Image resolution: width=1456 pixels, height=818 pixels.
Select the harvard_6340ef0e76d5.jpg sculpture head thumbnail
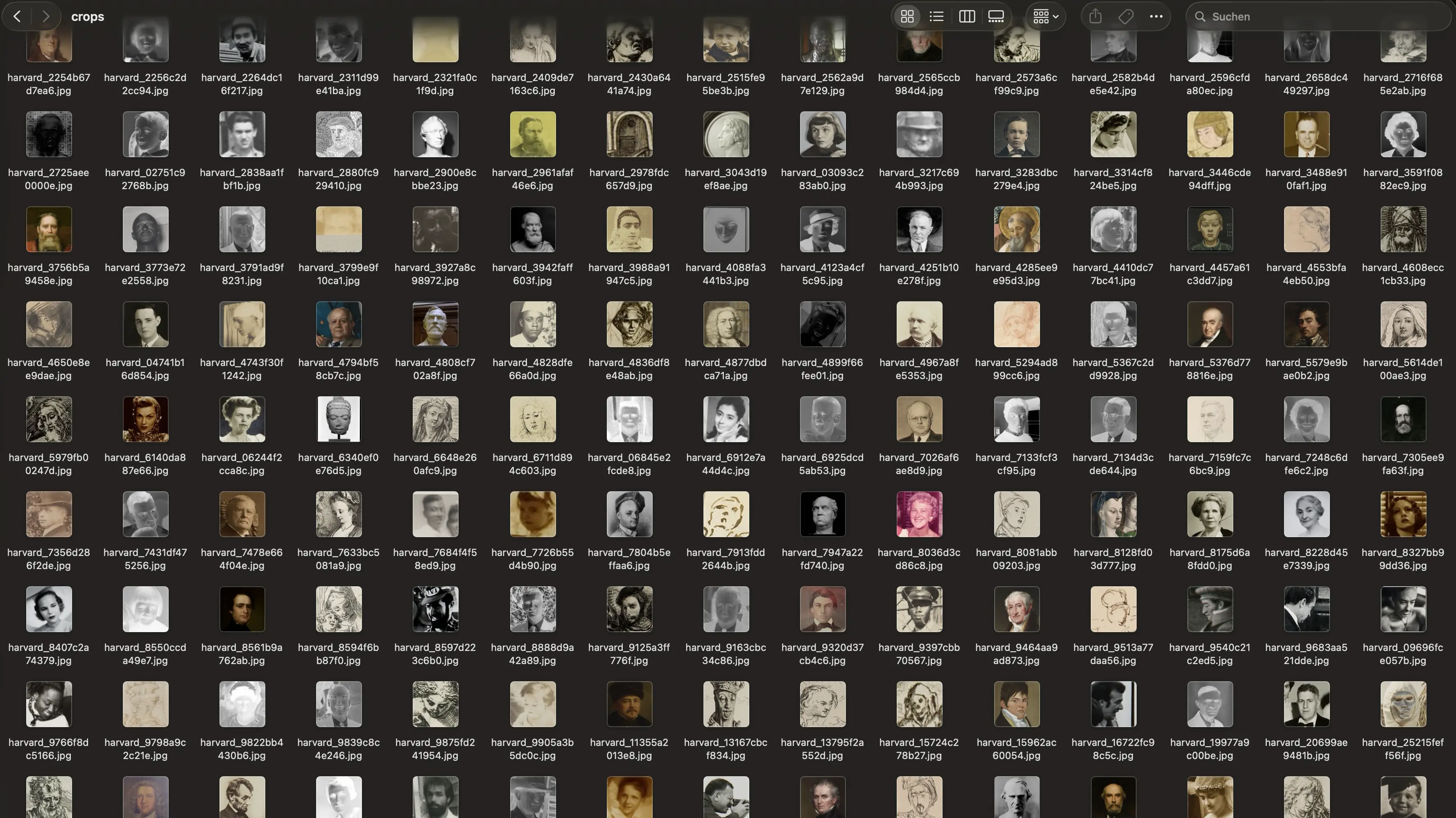coord(339,419)
